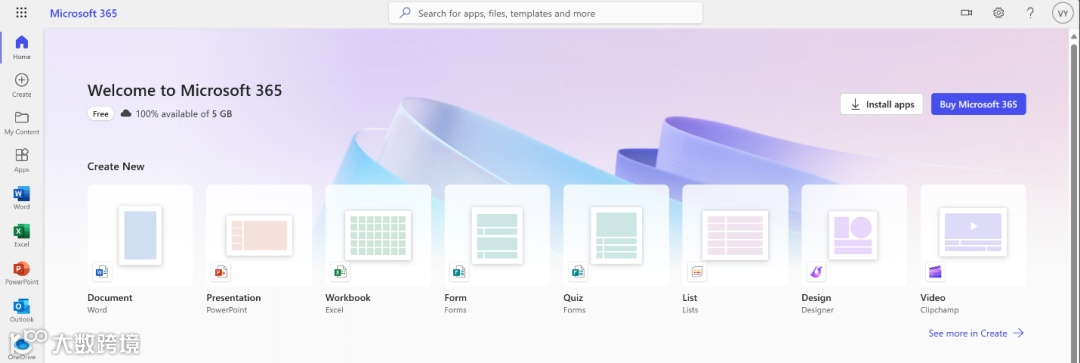Screen dimensions: 1080x363
Task: Click the vertical page scrollbar
Action: pyautogui.click(x=1074, y=200)
